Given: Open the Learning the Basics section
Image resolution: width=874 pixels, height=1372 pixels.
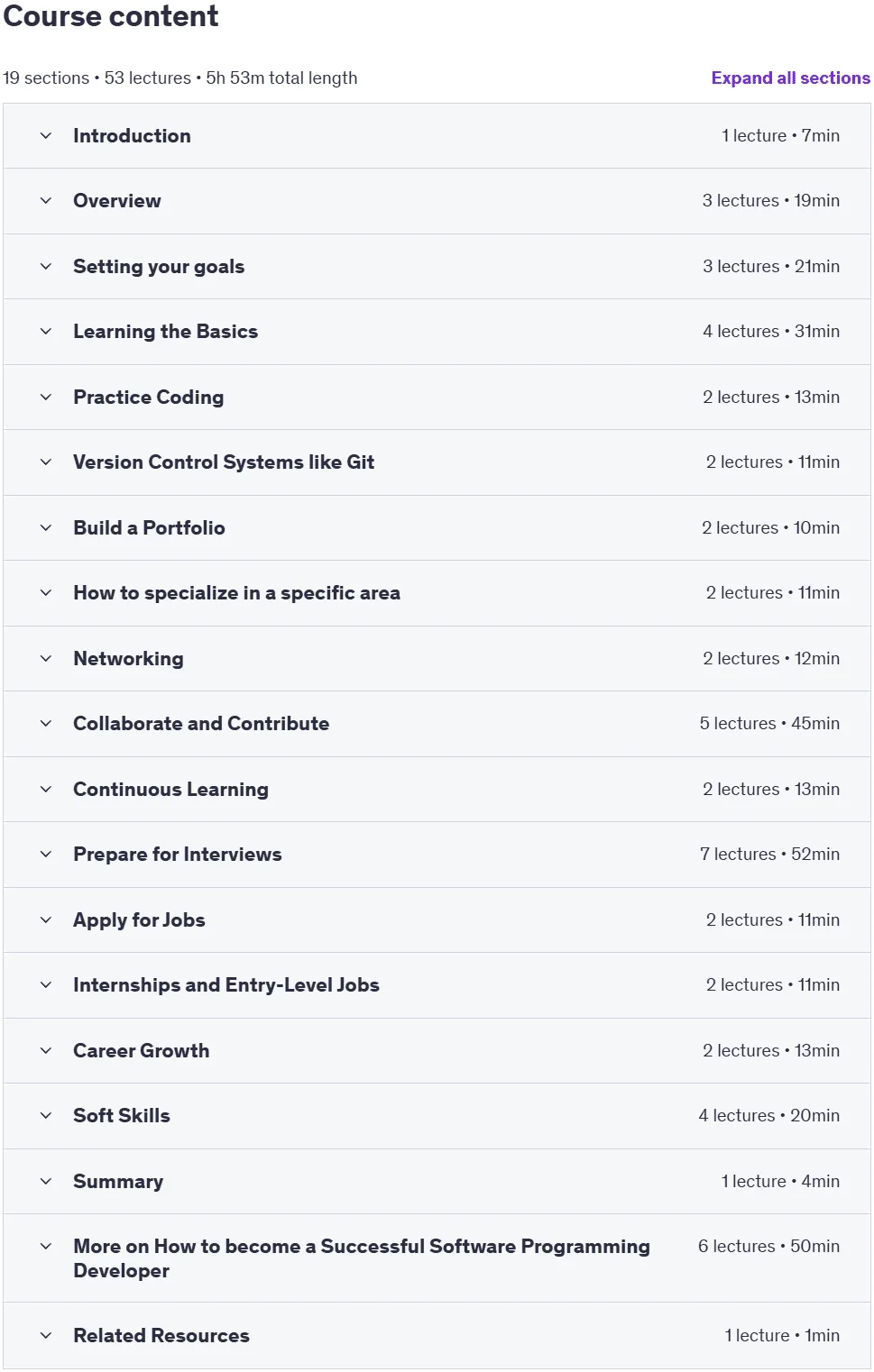Looking at the screenshot, I should point(437,332).
